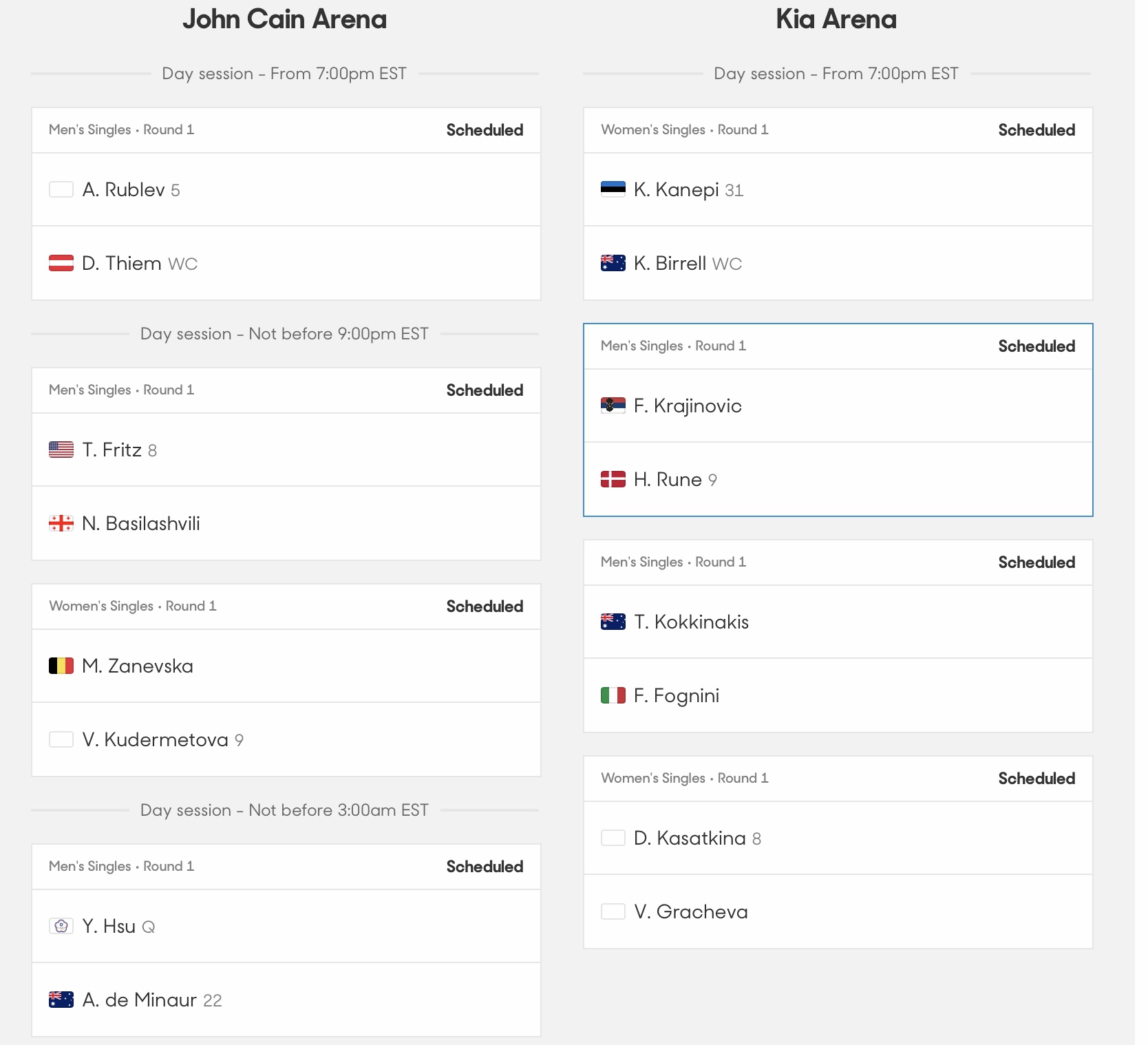Viewport: 1148px width, 1045px height.
Task: Open A. Rublev player entry
Action: 286,189
